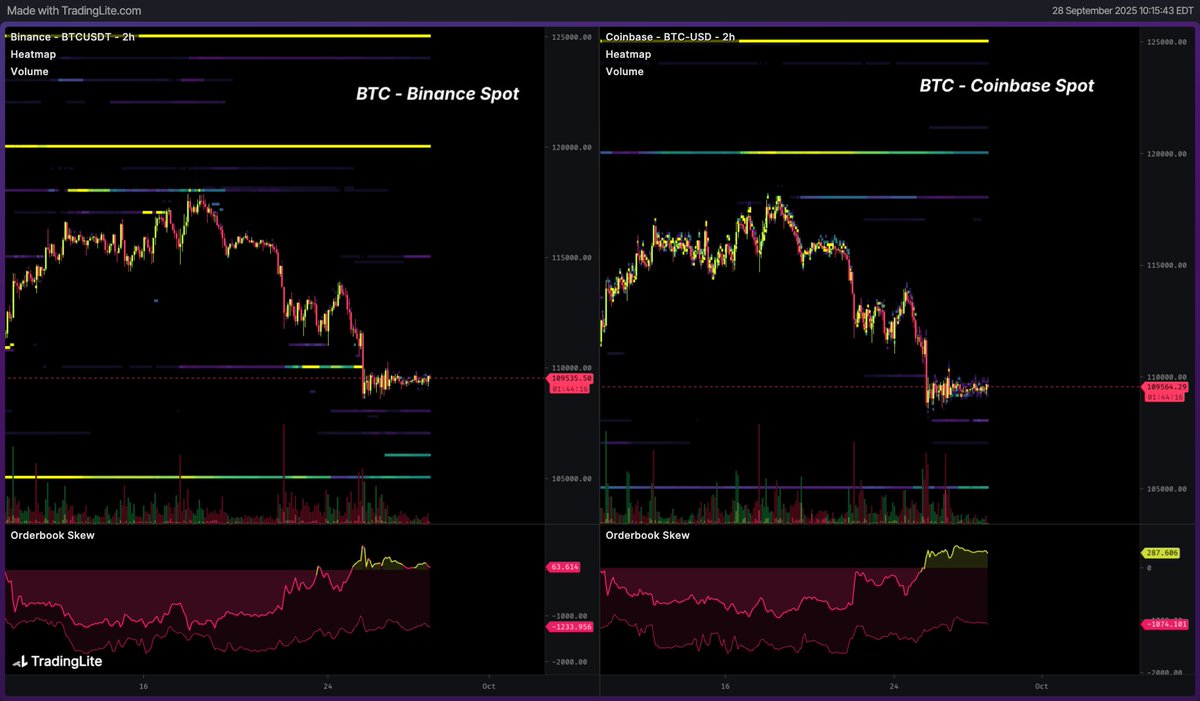Screen dimensions: 1200x701
Task: Click the 63.614 skew value tag
Action: (564, 567)
